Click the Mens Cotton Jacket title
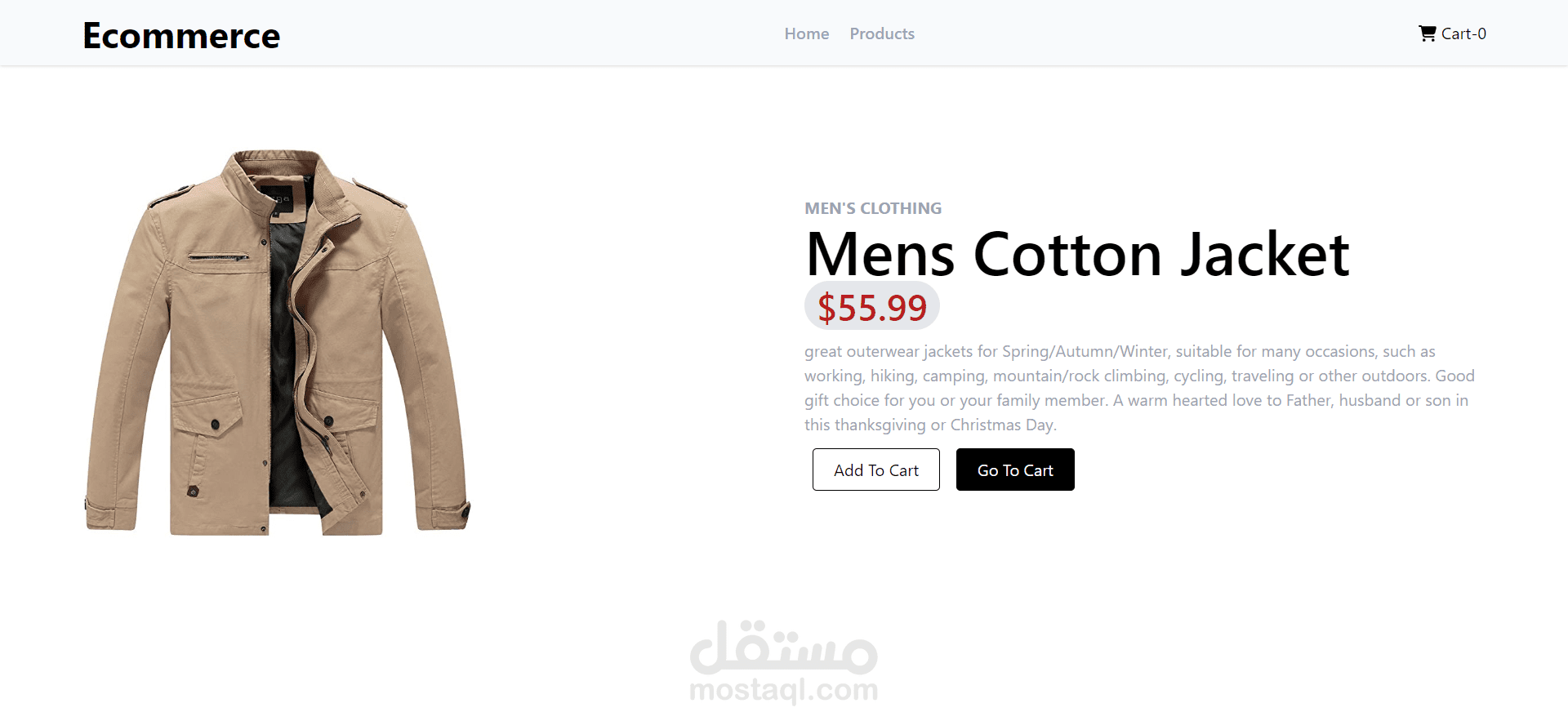Image resolution: width=1568 pixels, height=721 pixels. 1076,255
